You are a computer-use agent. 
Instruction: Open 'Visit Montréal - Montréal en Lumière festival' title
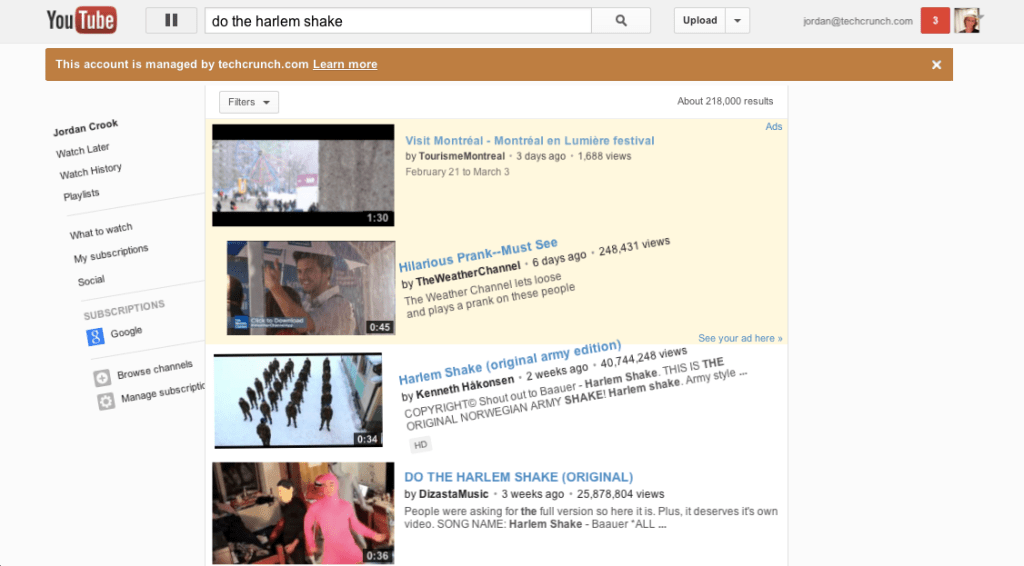pos(530,140)
